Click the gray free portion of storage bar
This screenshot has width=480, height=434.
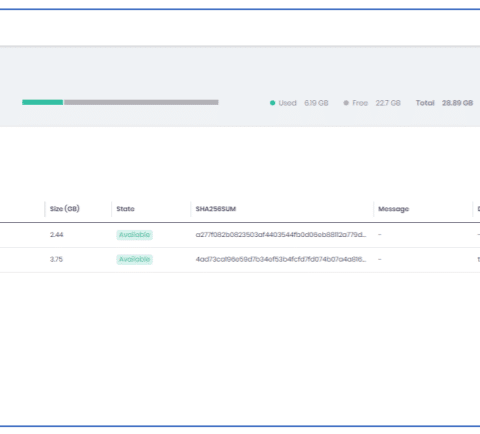pyautogui.click(x=141, y=102)
